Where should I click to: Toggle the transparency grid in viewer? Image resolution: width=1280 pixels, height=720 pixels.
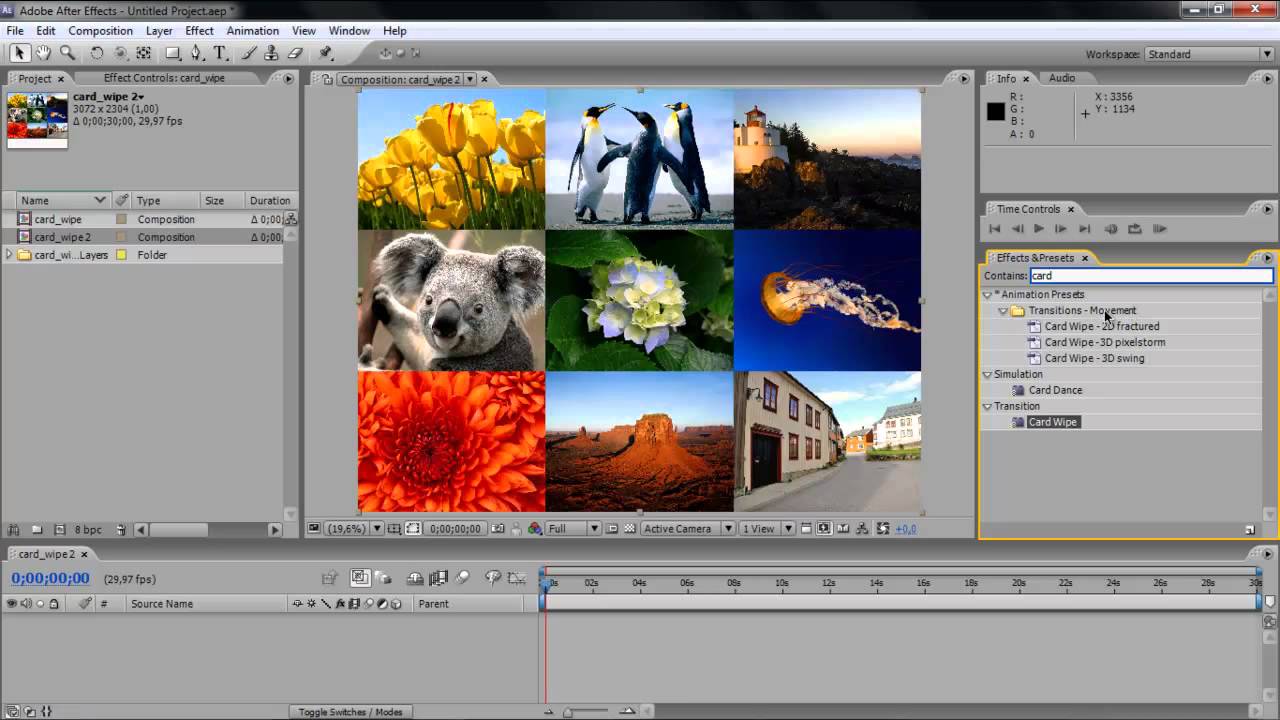(629, 528)
